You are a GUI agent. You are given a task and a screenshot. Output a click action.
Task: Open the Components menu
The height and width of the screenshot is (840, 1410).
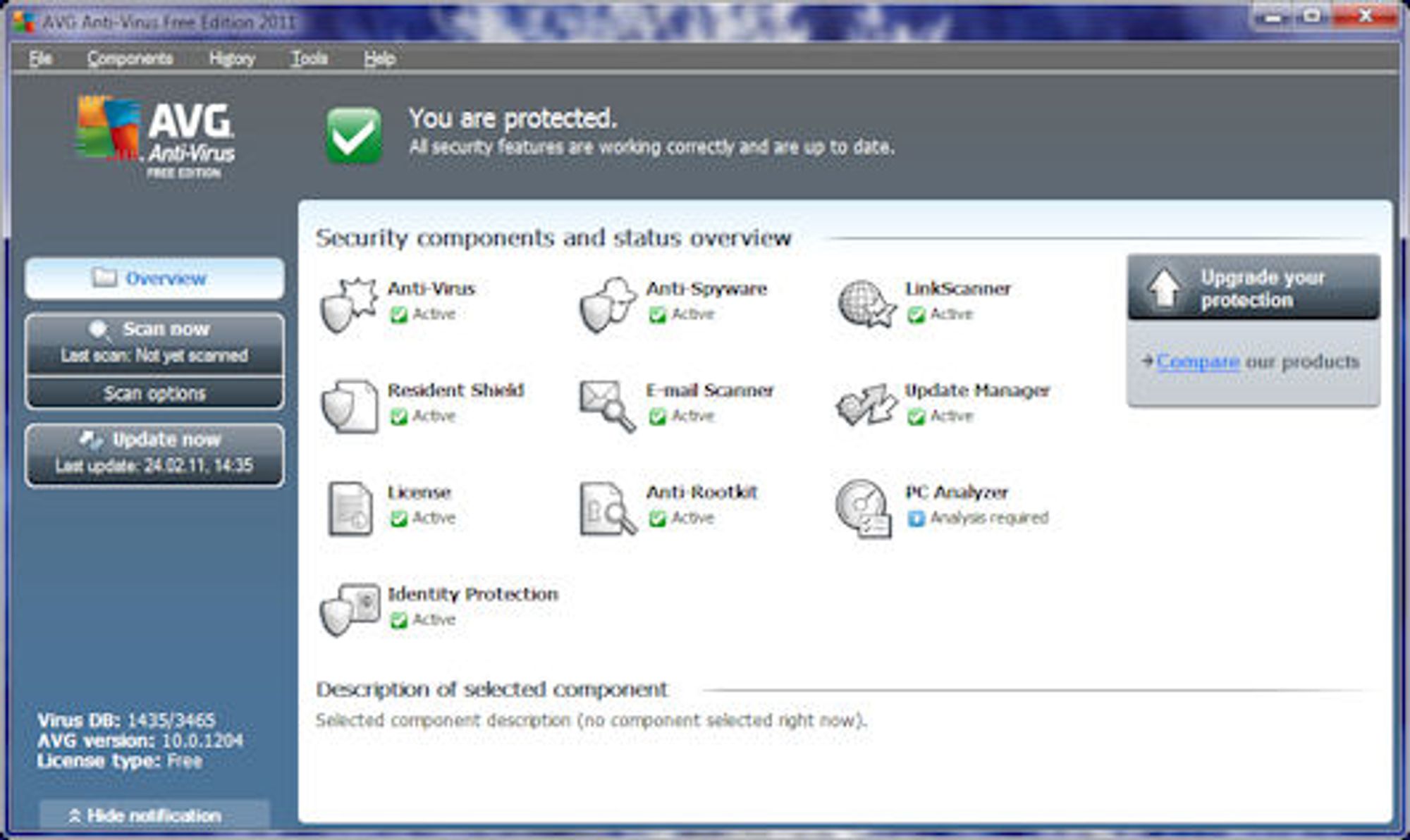(x=130, y=58)
